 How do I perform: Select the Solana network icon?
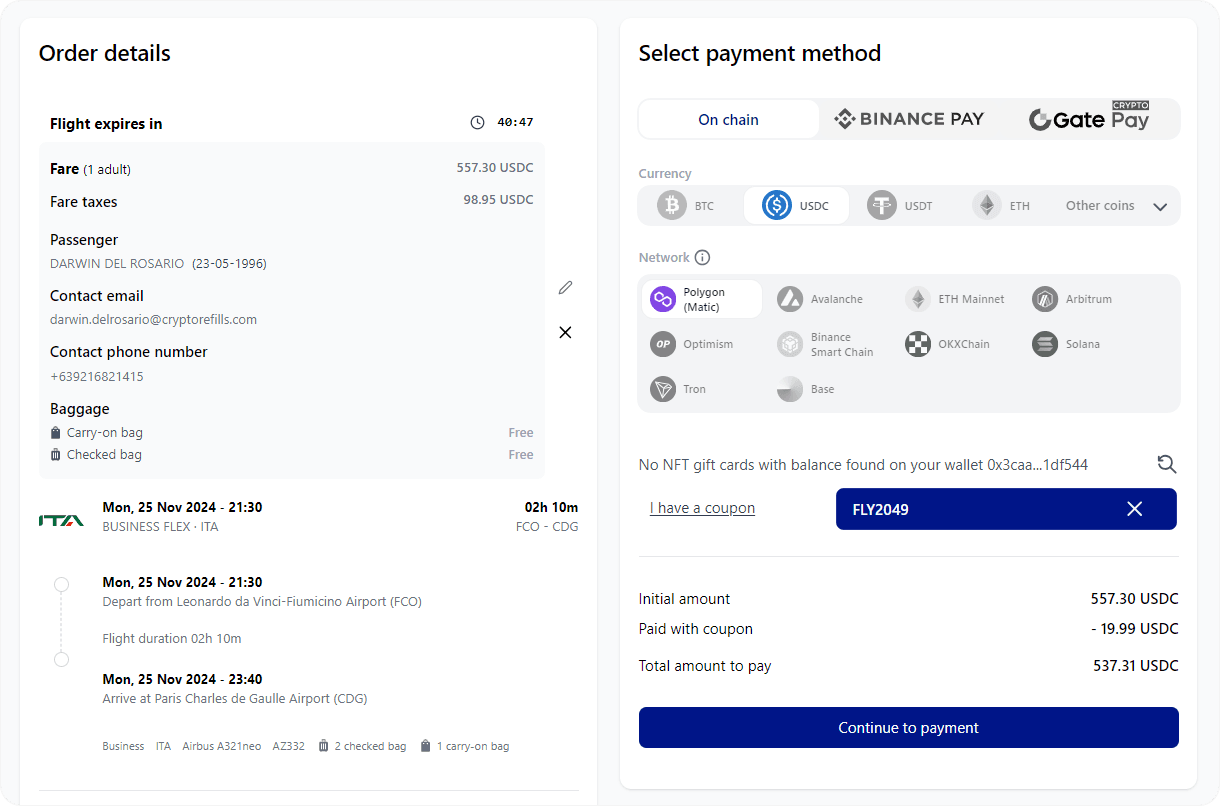1044,344
